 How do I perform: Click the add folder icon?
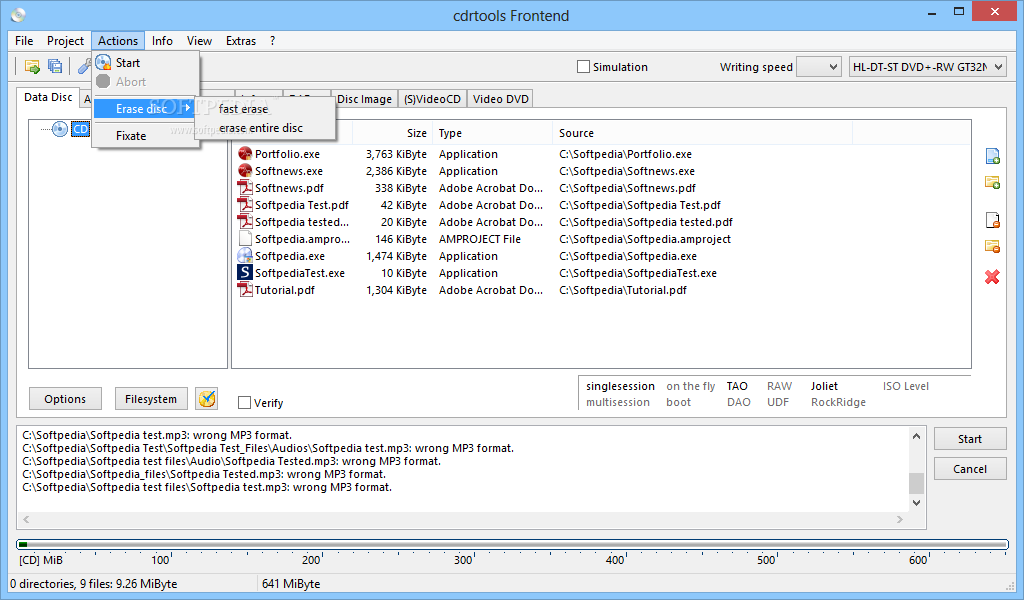992,182
